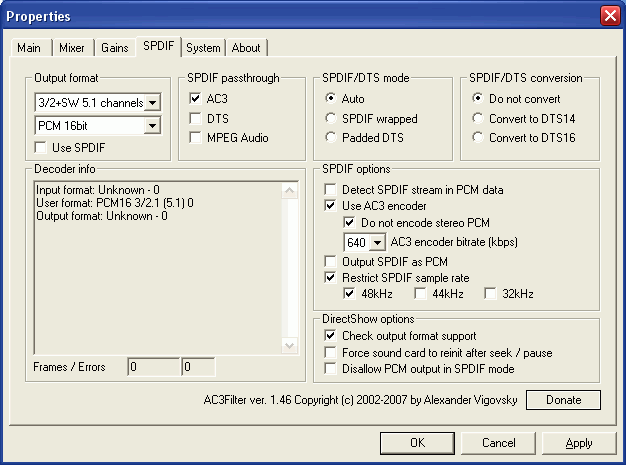Expand the 3/2+SW 5.1 channels dropdown
Viewport: 626px width, 465px height.
pos(152,102)
